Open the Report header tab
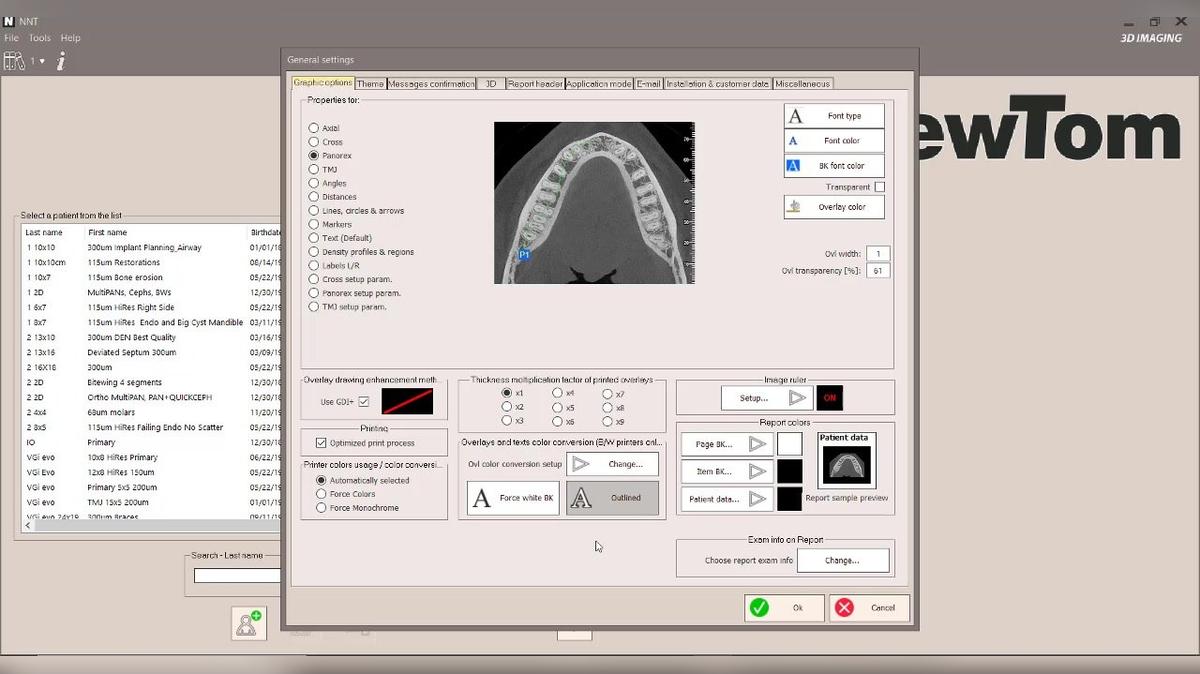 pyautogui.click(x=535, y=84)
